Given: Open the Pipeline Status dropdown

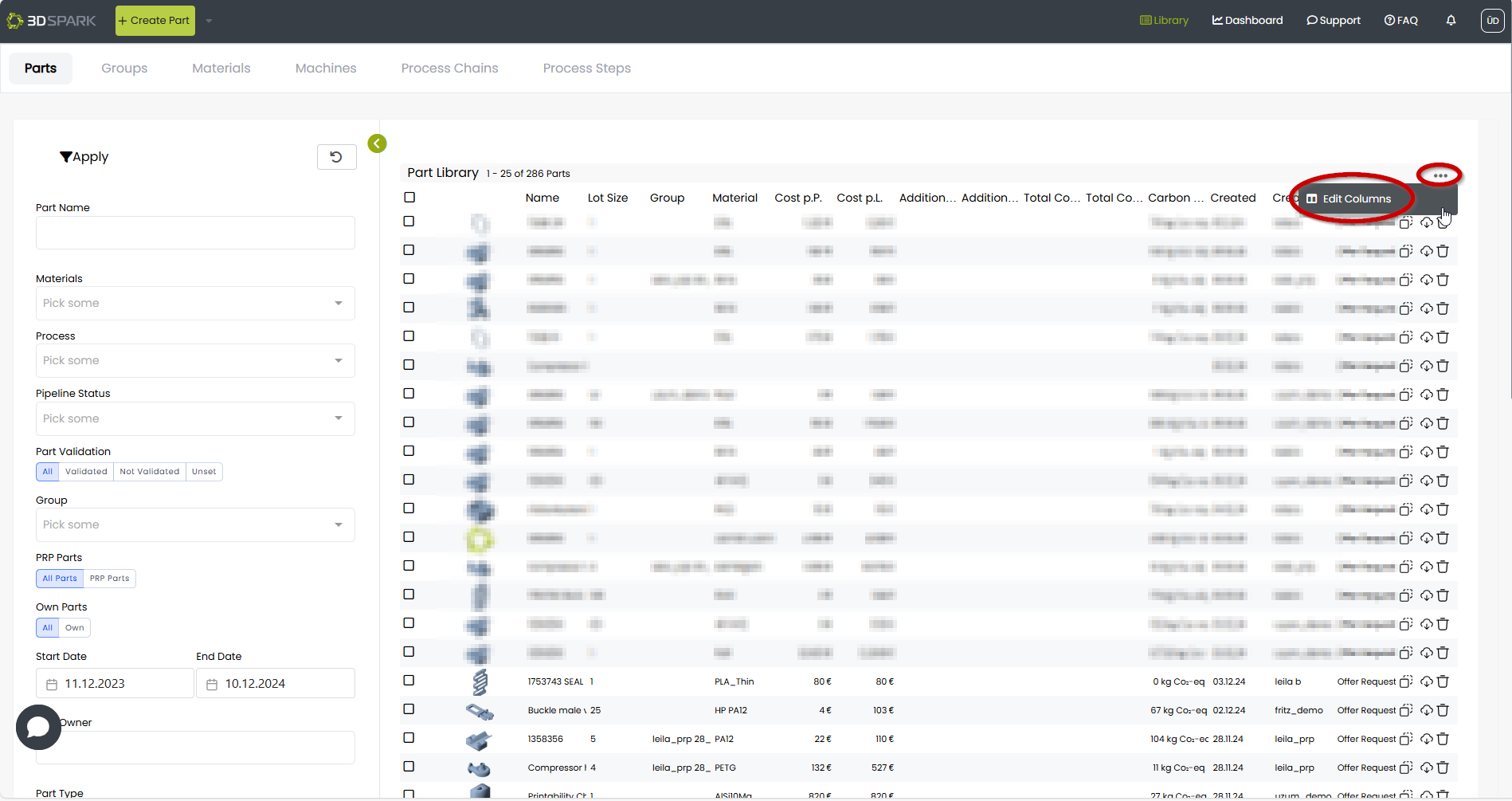Looking at the screenshot, I should point(195,419).
